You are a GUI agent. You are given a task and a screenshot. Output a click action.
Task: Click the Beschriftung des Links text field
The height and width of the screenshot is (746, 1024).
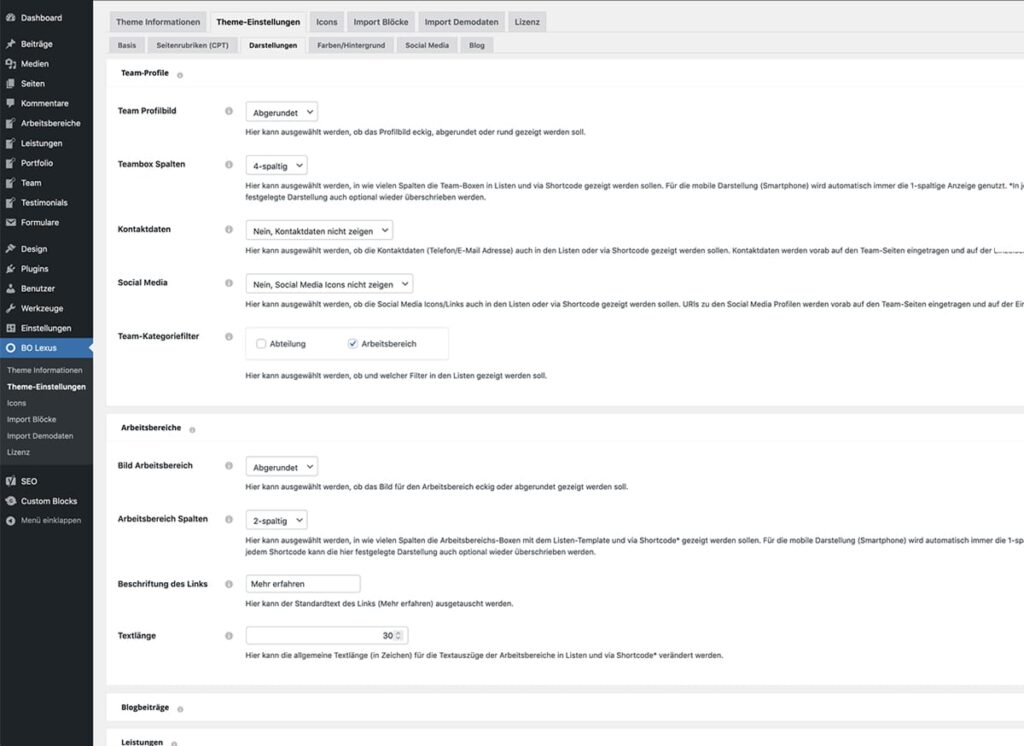pos(303,583)
